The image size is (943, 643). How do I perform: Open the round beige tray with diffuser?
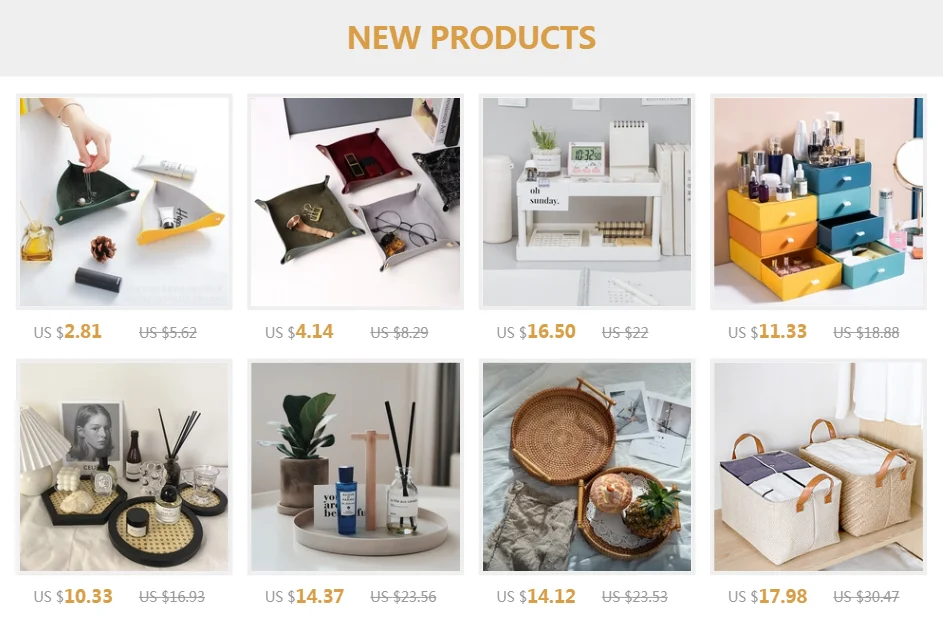tap(355, 467)
